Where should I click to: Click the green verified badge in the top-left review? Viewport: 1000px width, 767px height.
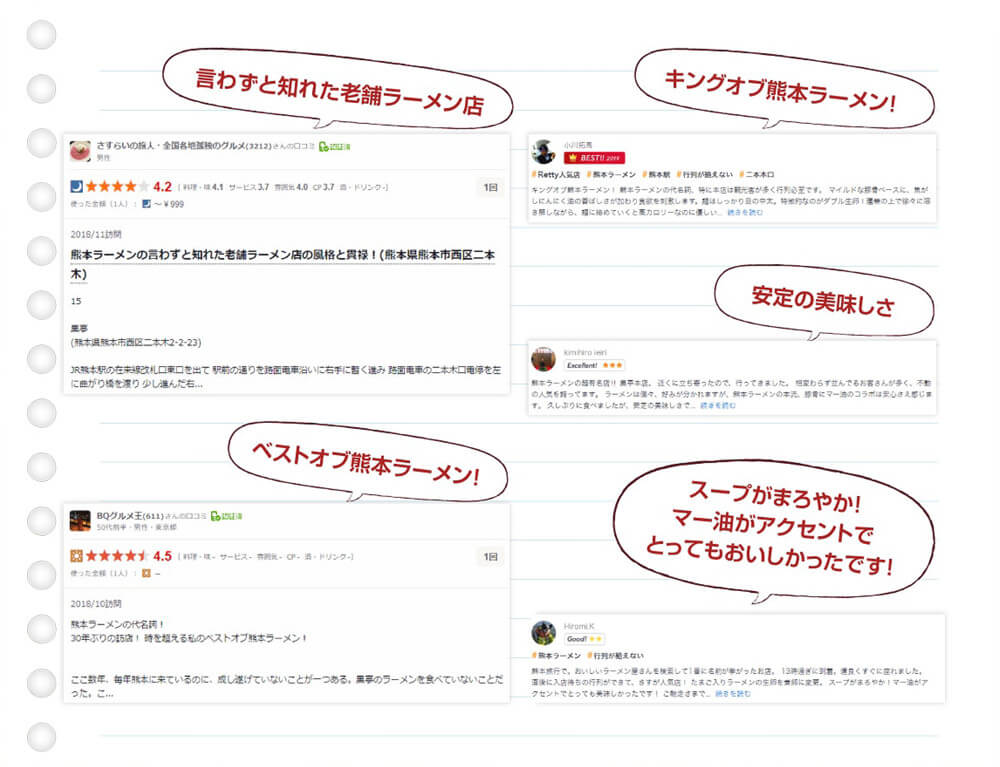pos(334,147)
